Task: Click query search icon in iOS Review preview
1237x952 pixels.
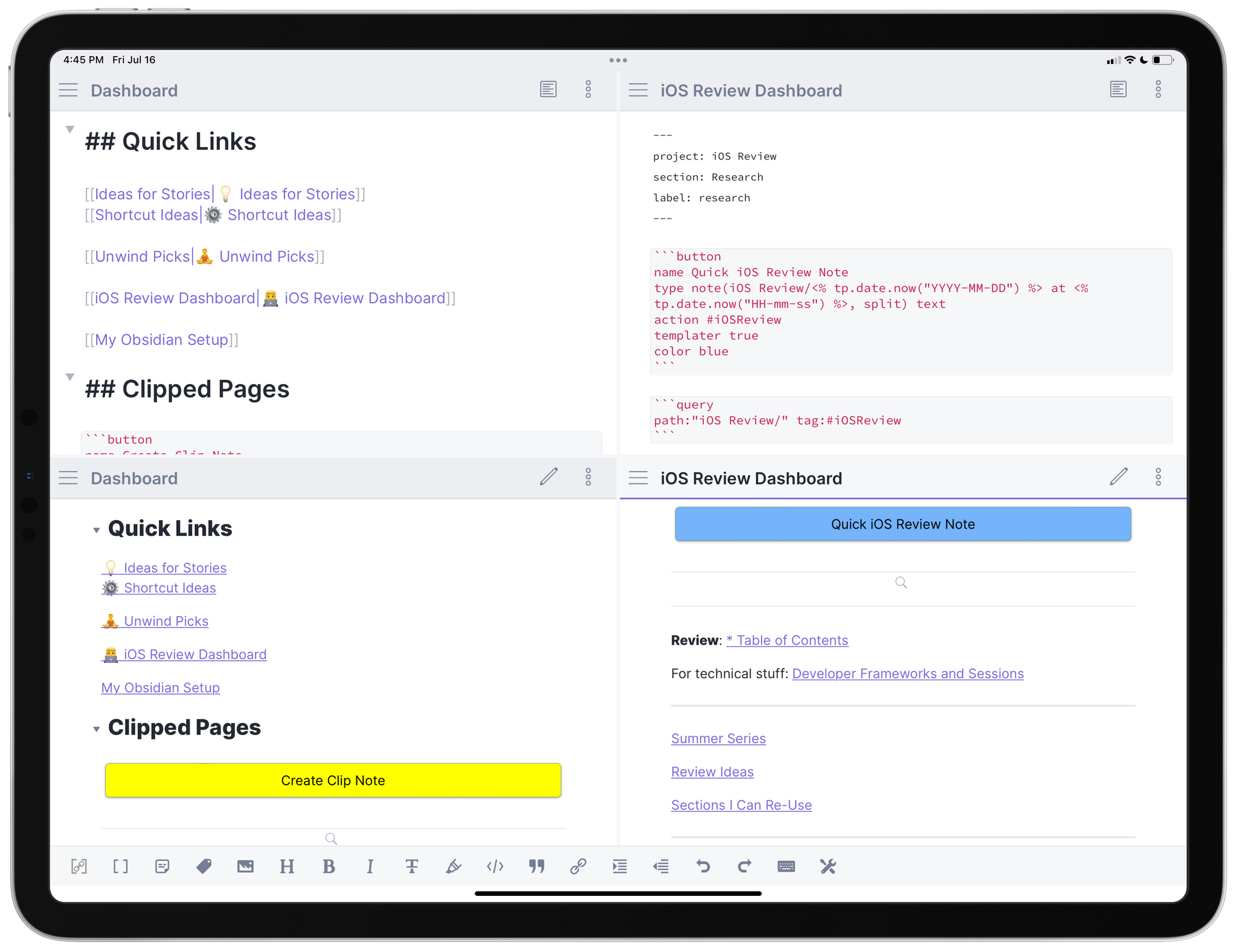Action: click(901, 583)
